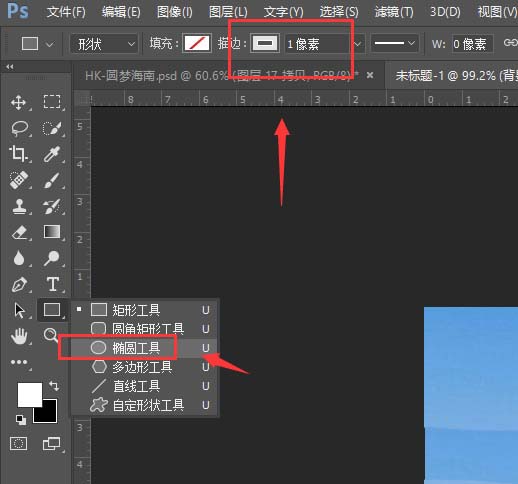Open the stroke width dropdown arrow
Viewport: 518px width, 484px height.
[x=358, y=44]
